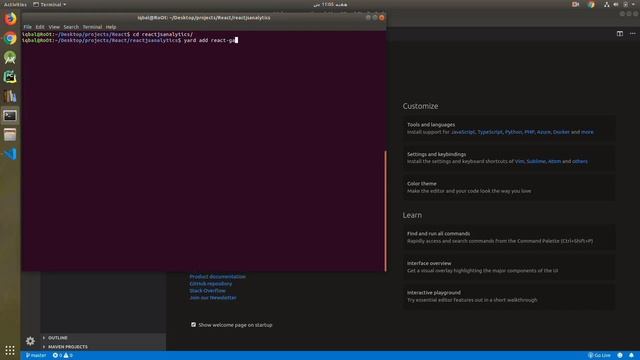The image size is (640, 360).
Task: Click Activities in the top bar
Action: (15, 4)
